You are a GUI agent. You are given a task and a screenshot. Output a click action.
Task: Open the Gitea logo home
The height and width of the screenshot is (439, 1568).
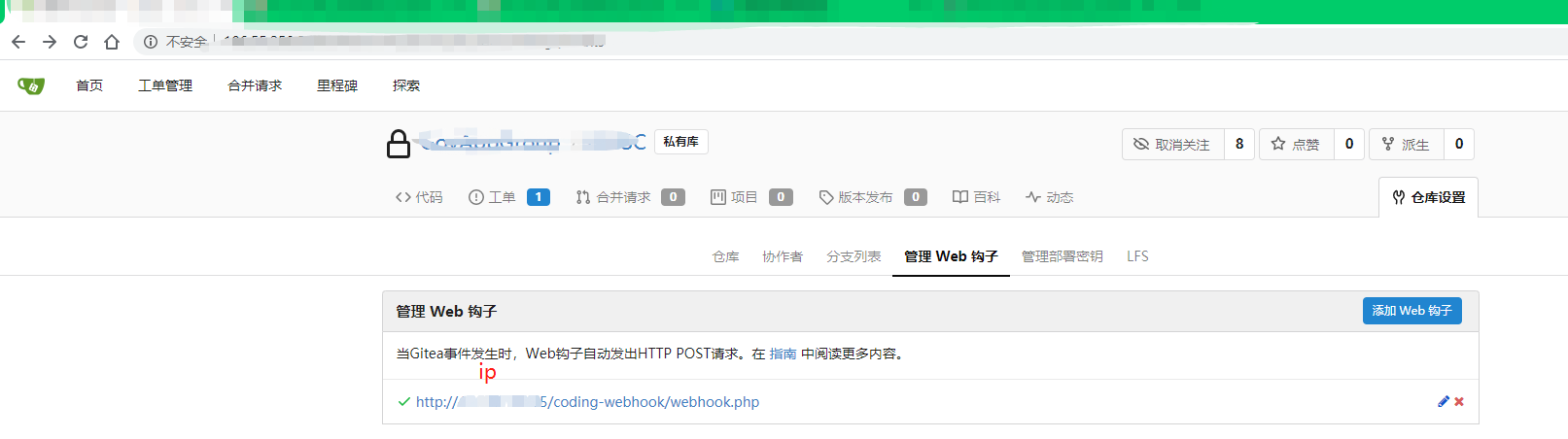click(x=31, y=85)
